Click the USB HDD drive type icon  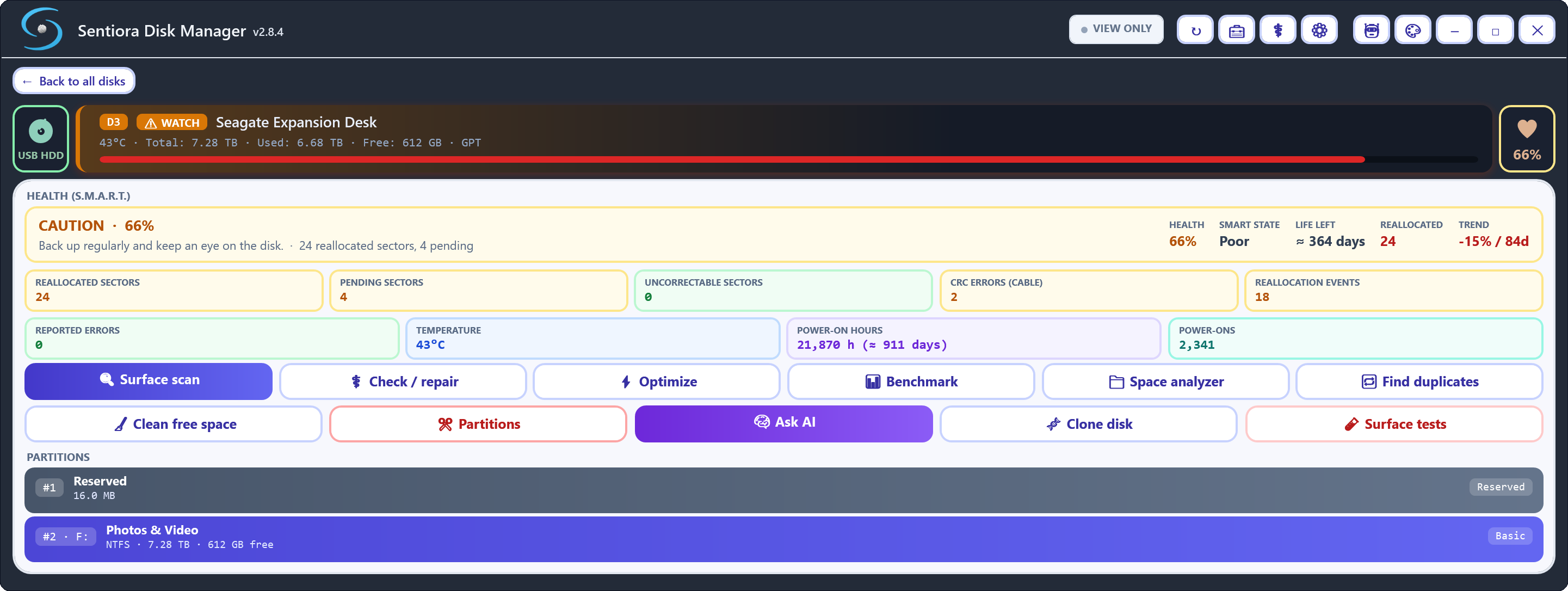41,139
